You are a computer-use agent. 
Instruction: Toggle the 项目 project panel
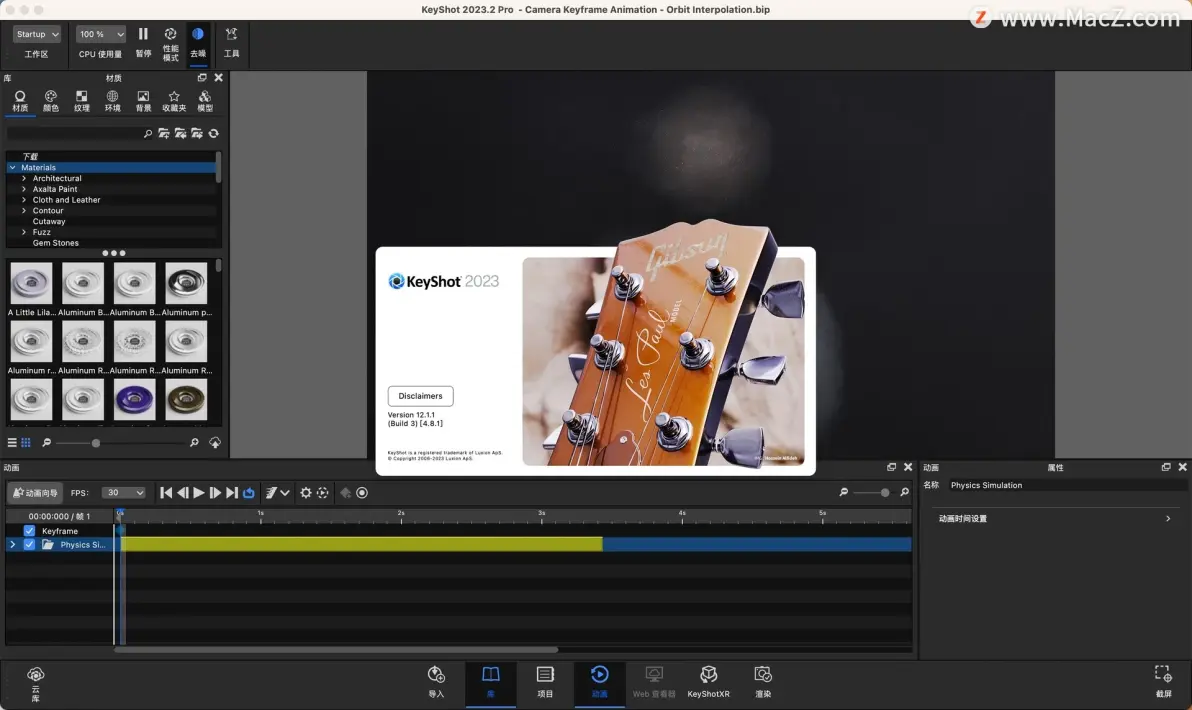click(545, 681)
